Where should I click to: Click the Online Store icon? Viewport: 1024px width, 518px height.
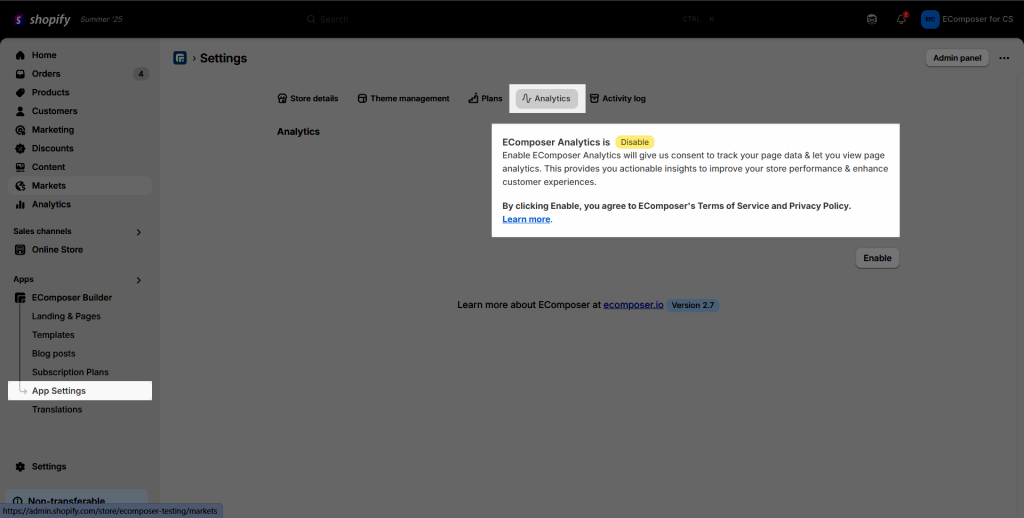(x=20, y=250)
